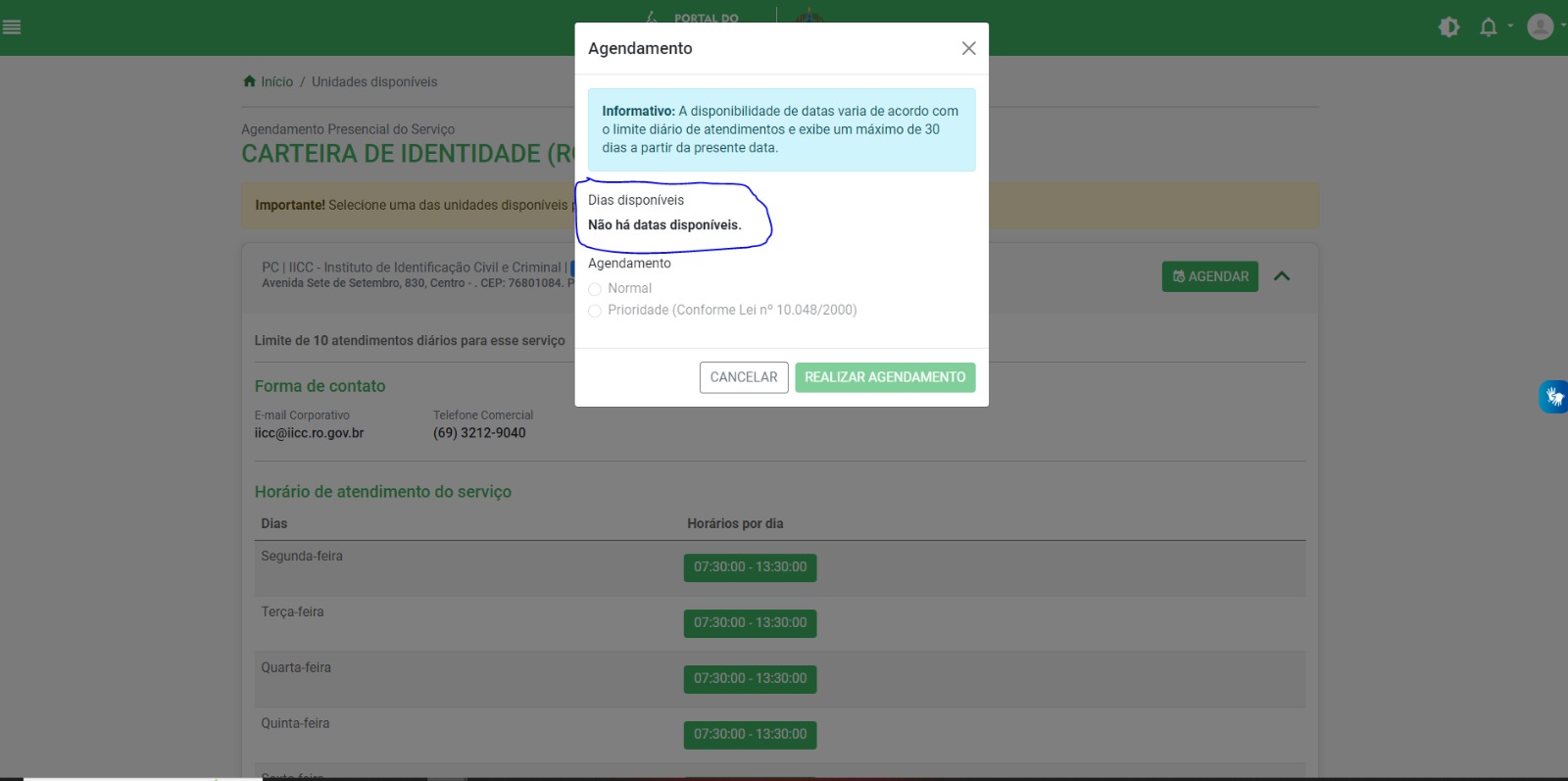The height and width of the screenshot is (781, 1568).
Task: Toggle the high-contrast theme icon
Action: (x=1448, y=27)
